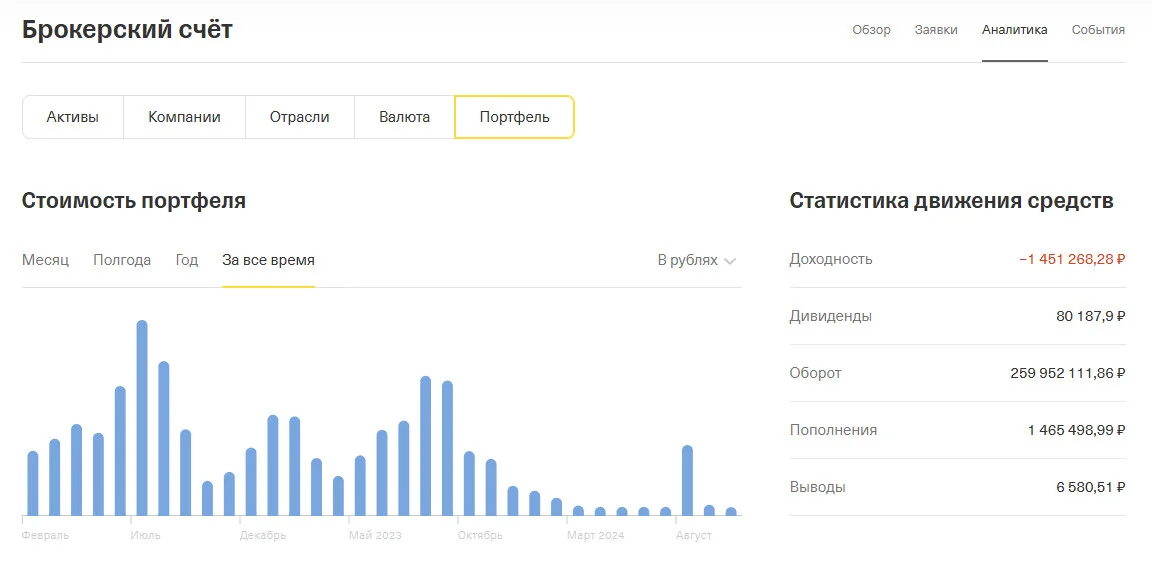Click the Май 2023 axis label
Image resolution: width=1152 pixels, height=575 pixels.
click(375, 535)
